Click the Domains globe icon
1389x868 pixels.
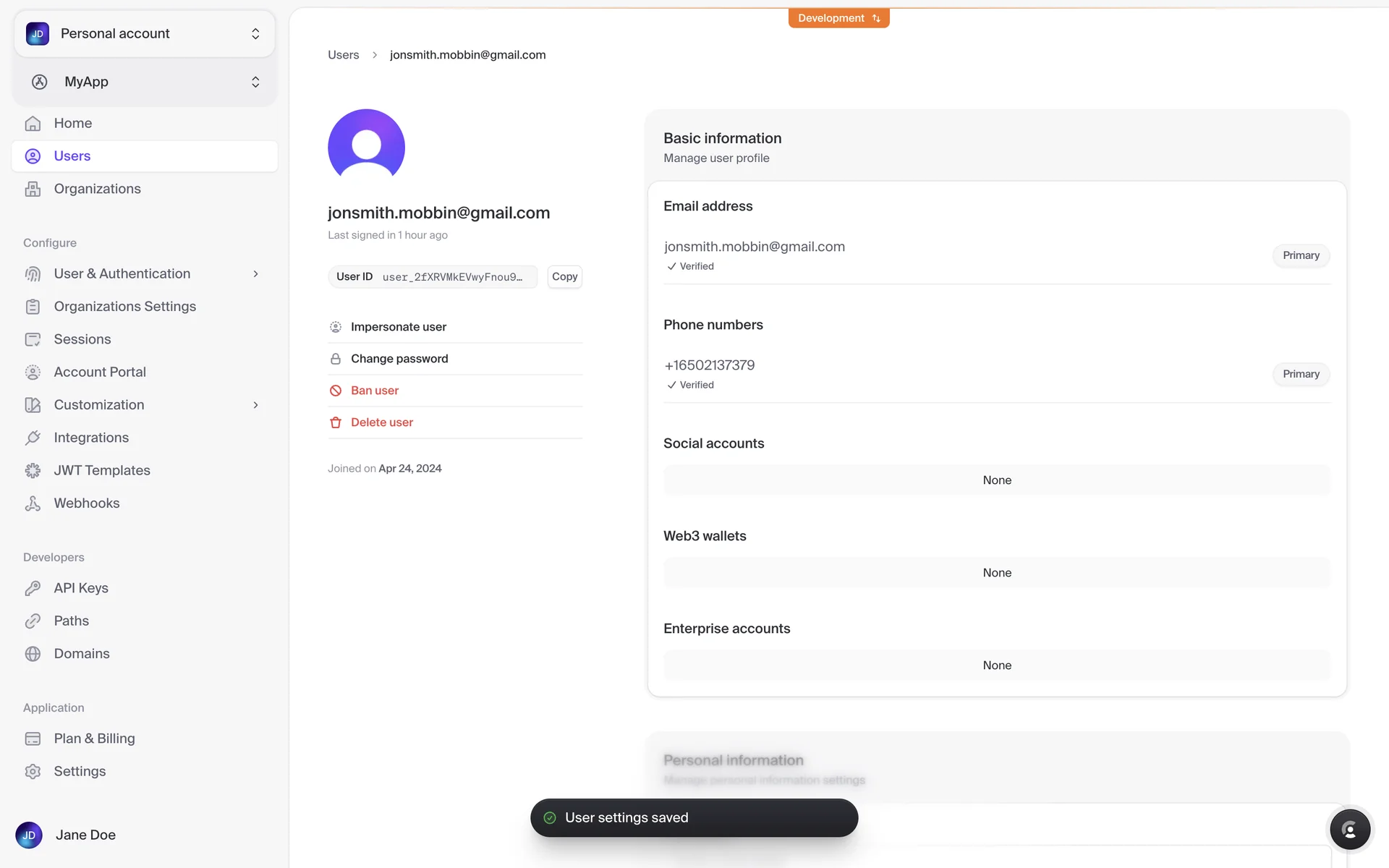coord(33,654)
